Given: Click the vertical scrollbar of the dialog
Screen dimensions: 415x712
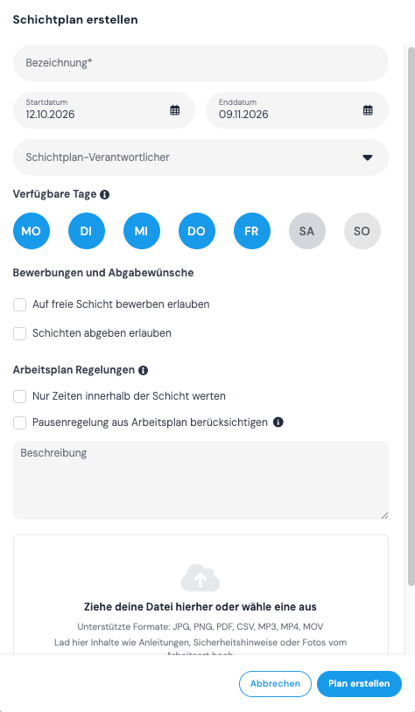Looking at the screenshot, I should pos(411,316).
